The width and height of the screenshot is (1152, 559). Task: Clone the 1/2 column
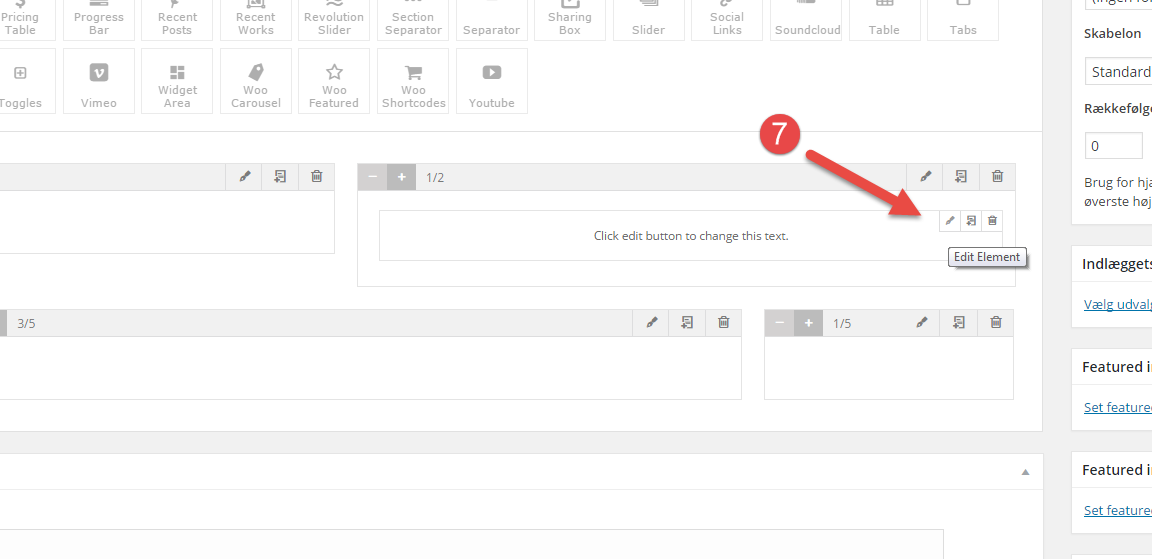click(961, 177)
